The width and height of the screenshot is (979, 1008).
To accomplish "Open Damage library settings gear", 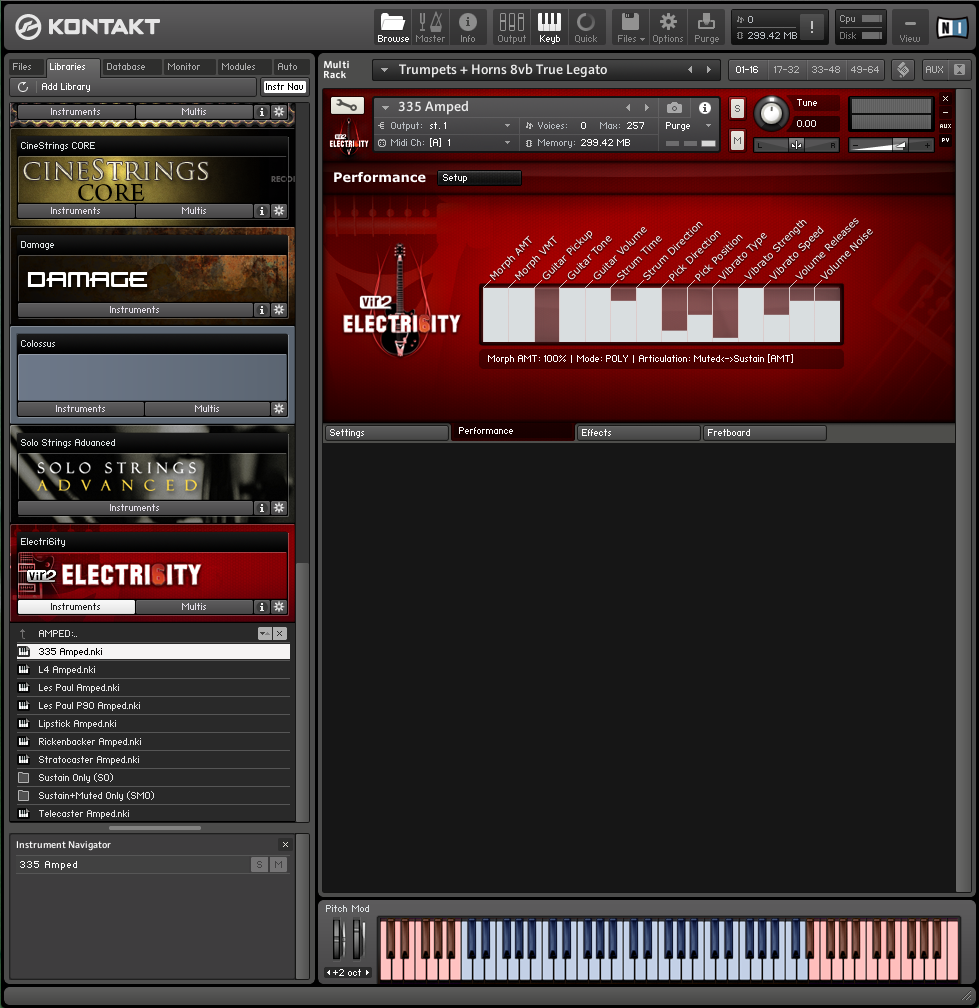I will [279, 310].
